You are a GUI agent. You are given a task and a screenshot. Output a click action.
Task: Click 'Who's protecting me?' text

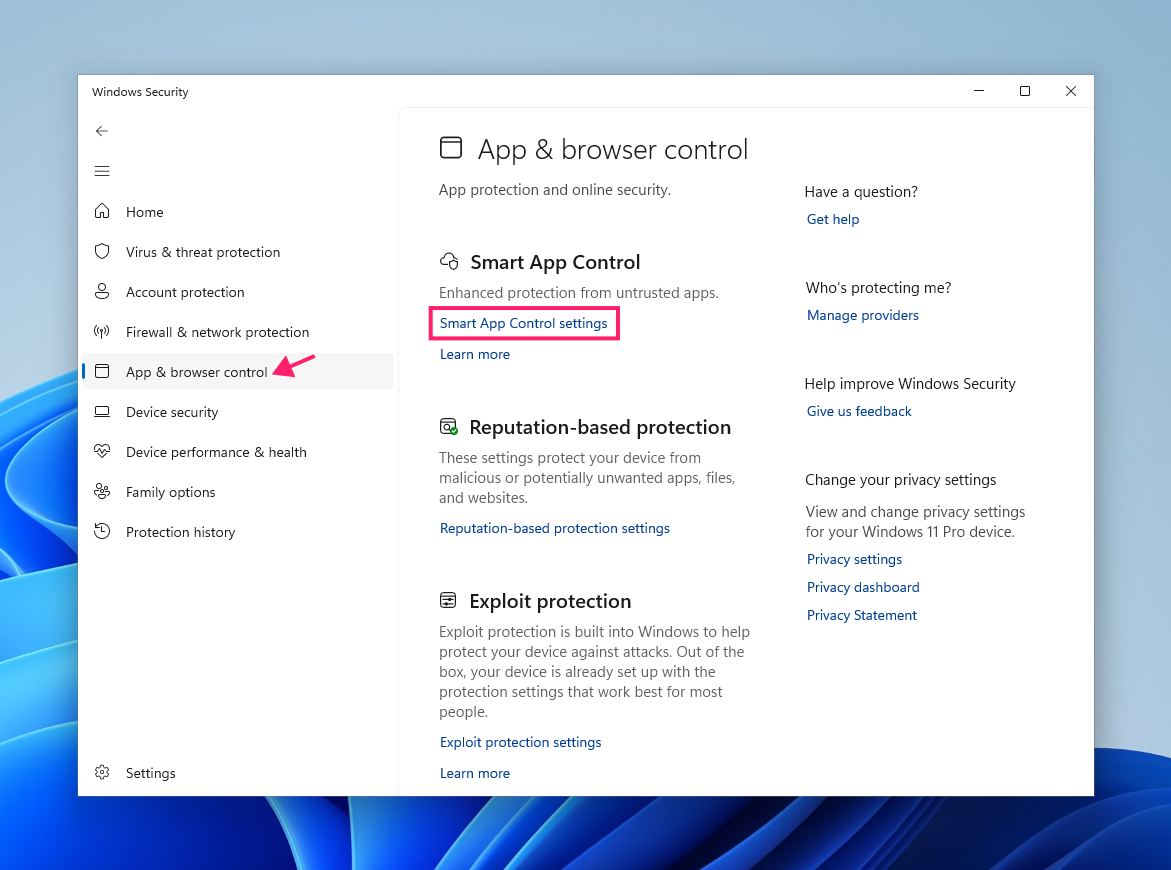[x=878, y=288]
